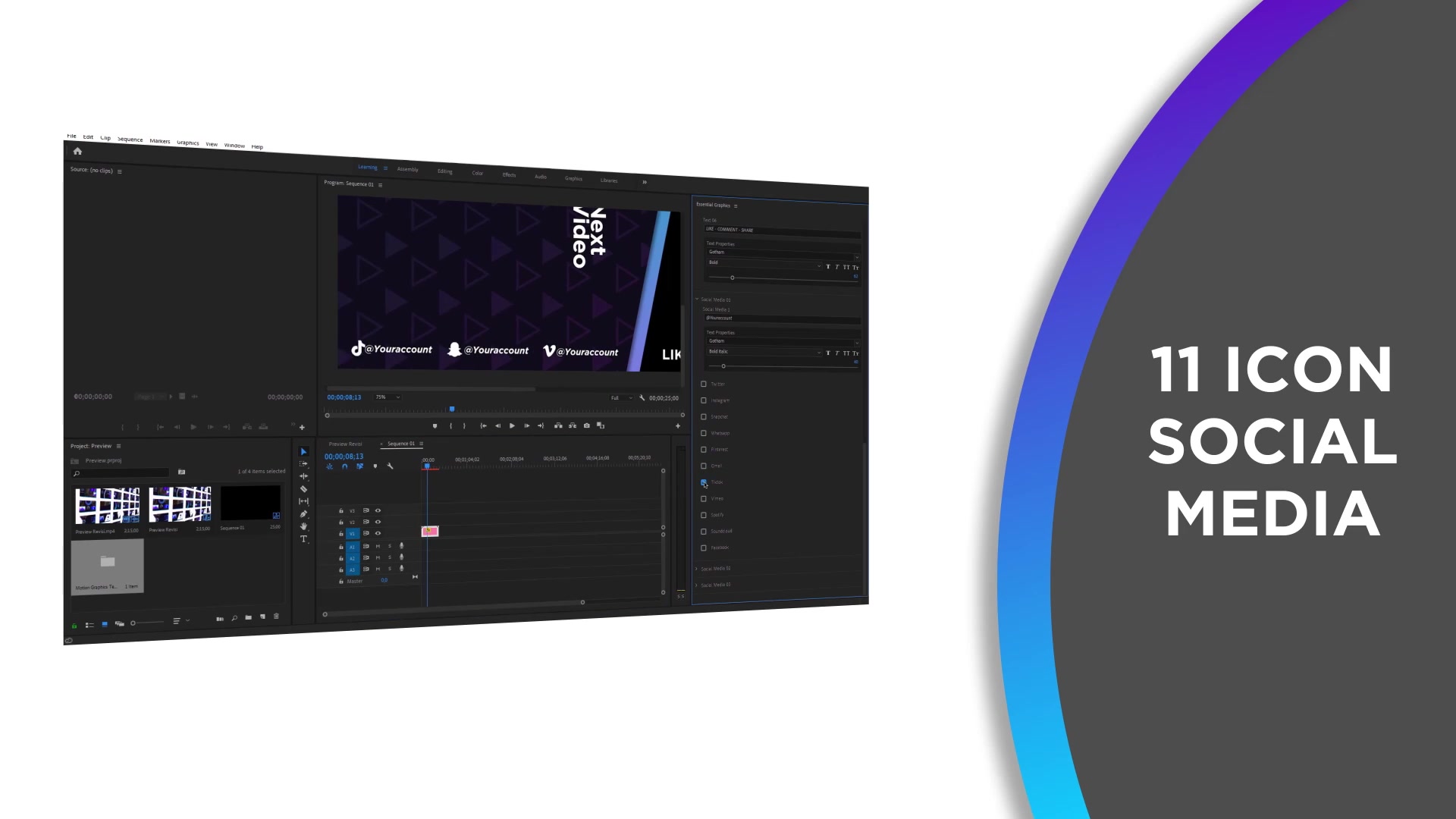Select the Razor tool
Viewport: 1456px width, 819px height.
click(303, 489)
